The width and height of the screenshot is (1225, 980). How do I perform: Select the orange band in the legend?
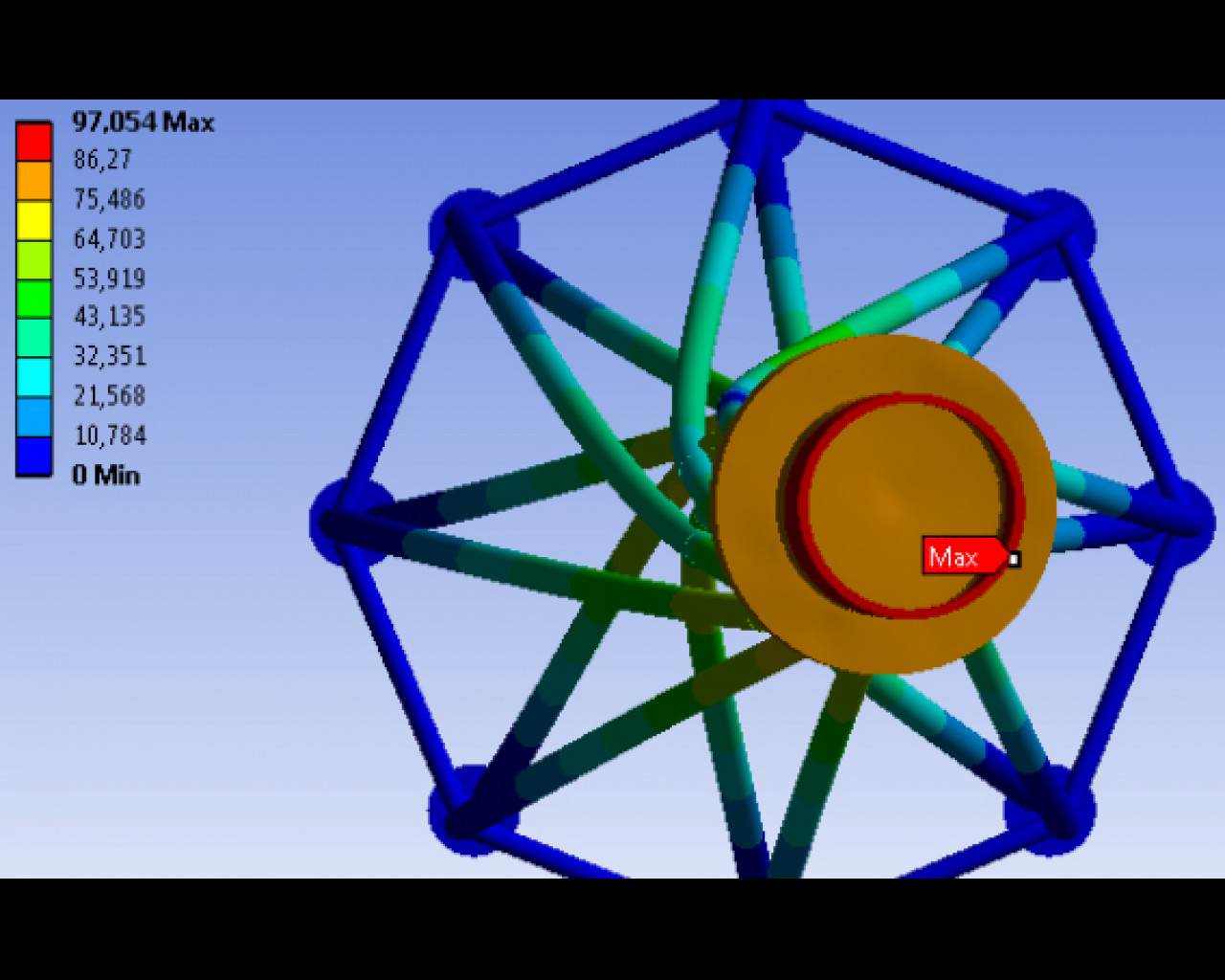(x=33, y=181)
